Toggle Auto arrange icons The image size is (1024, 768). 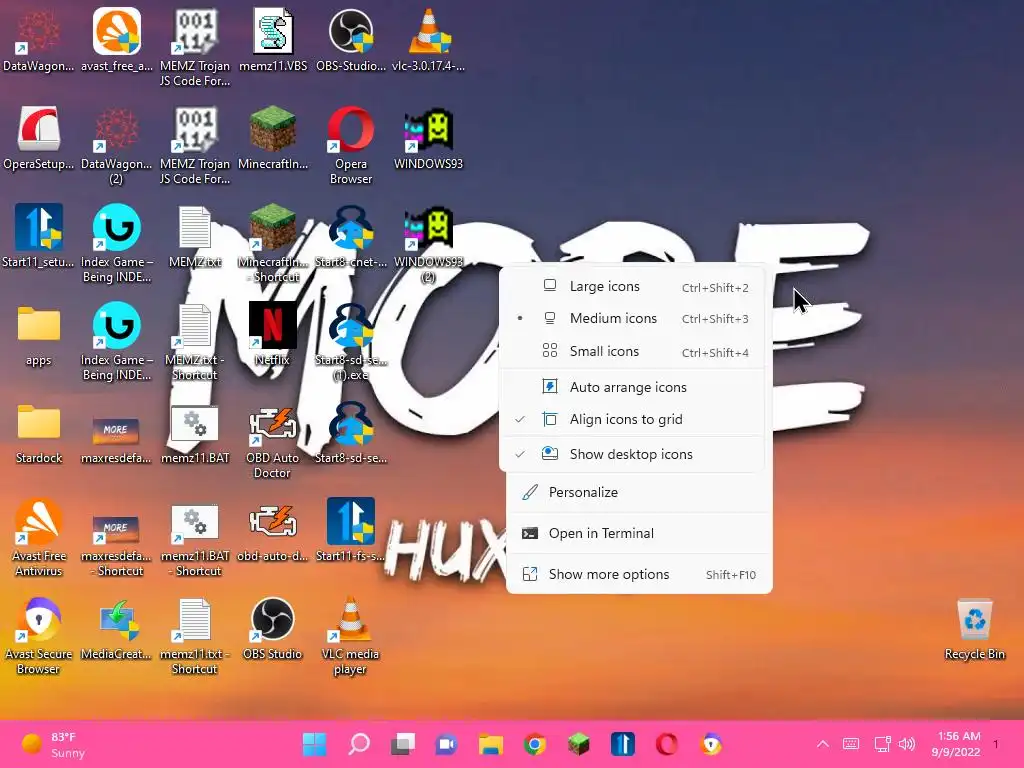[632, 387]
